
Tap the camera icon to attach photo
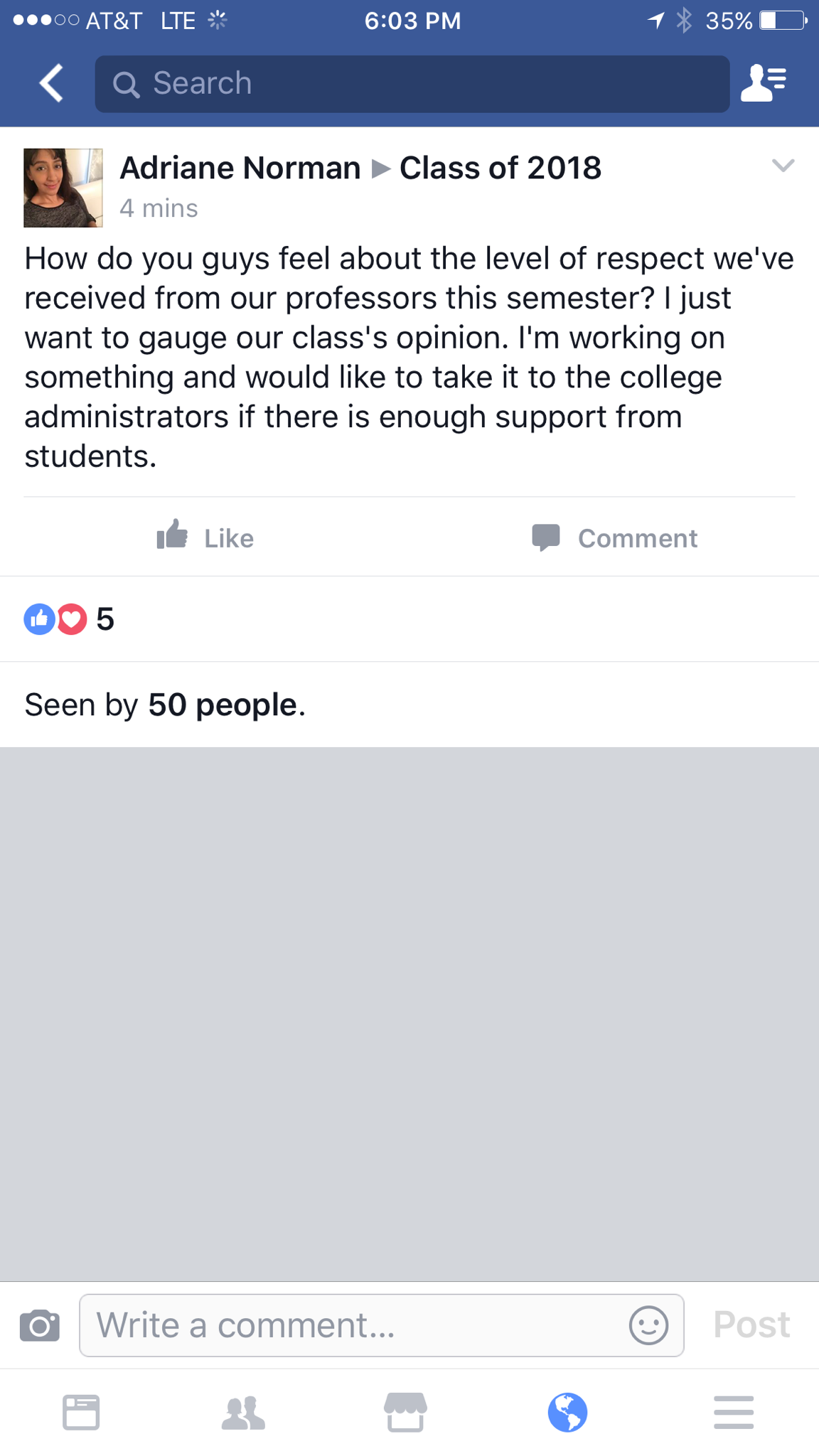[x=40, y=1325]
